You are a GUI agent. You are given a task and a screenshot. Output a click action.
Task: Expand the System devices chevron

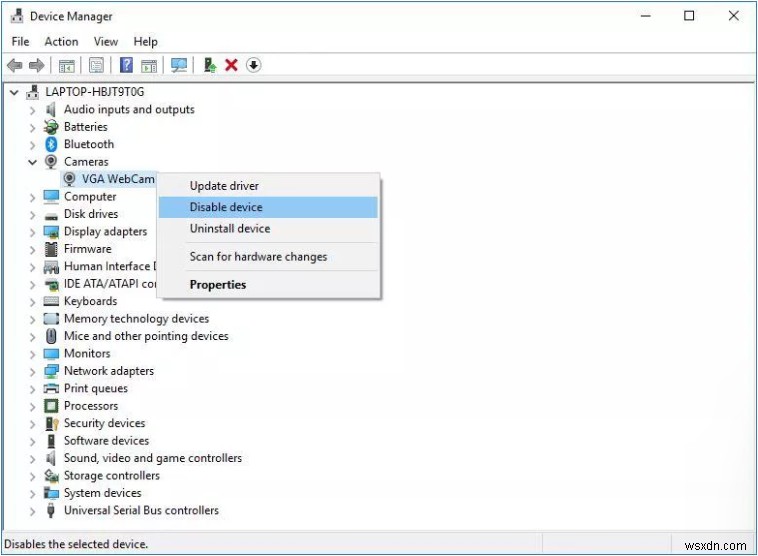click(x=32, y=494)
